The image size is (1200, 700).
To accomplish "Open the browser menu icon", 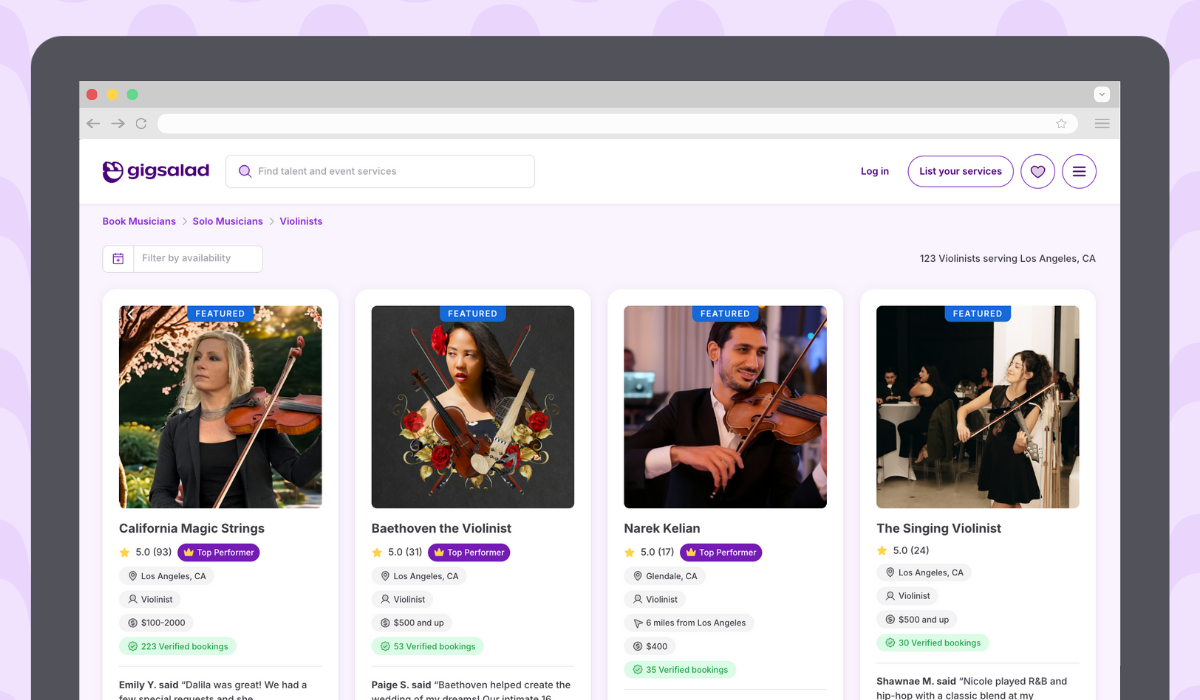I will (x=1102, y=124).
